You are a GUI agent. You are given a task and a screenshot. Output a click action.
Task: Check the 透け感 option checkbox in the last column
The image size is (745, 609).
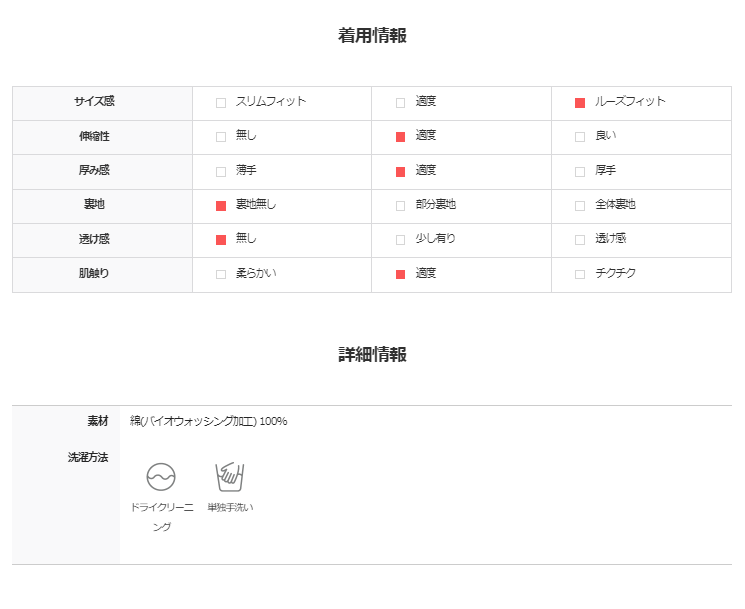[x=580, y=240]
